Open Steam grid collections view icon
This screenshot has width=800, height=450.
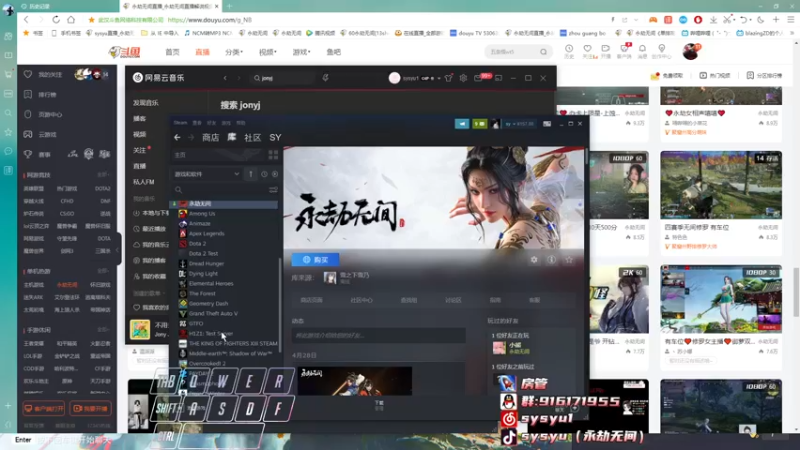pyautogui.click(x=273, y=155)
